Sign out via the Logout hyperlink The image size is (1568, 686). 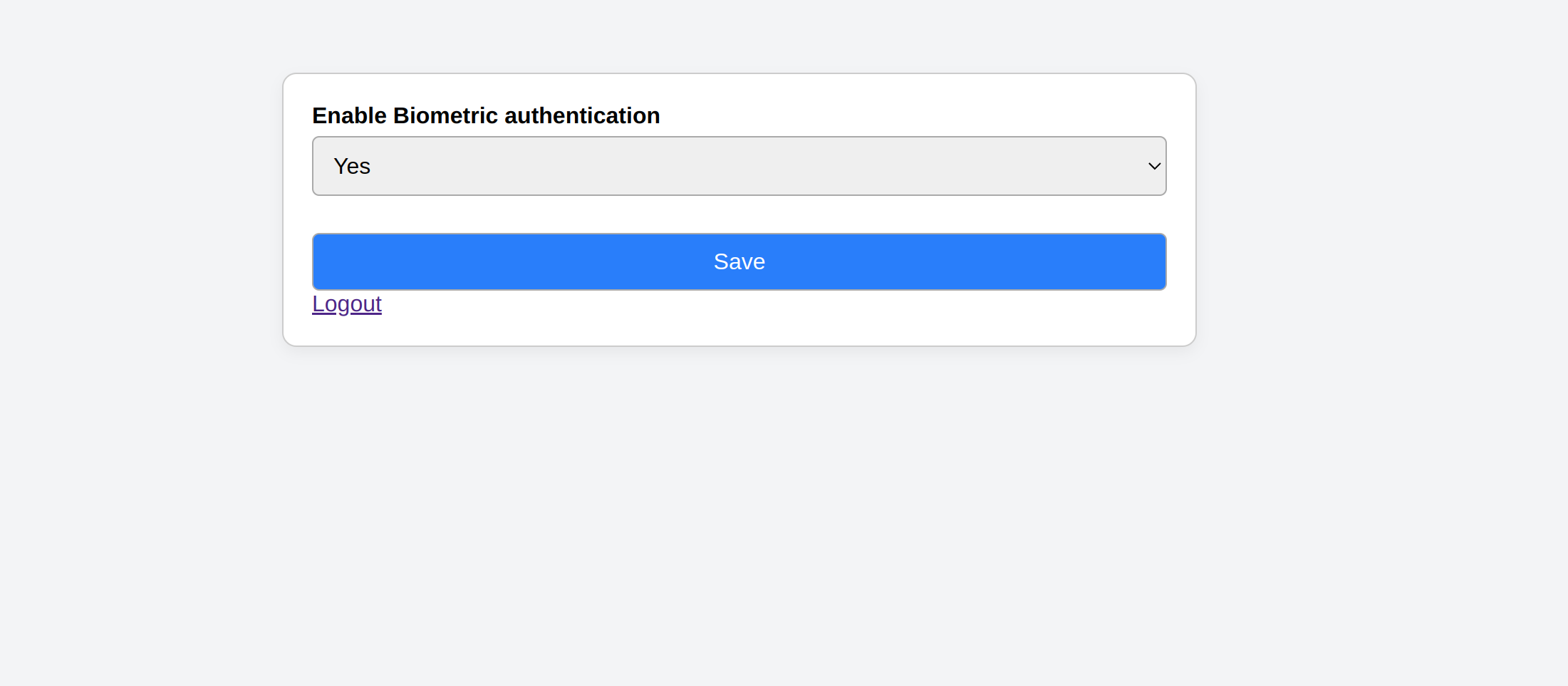click(347, 304)
